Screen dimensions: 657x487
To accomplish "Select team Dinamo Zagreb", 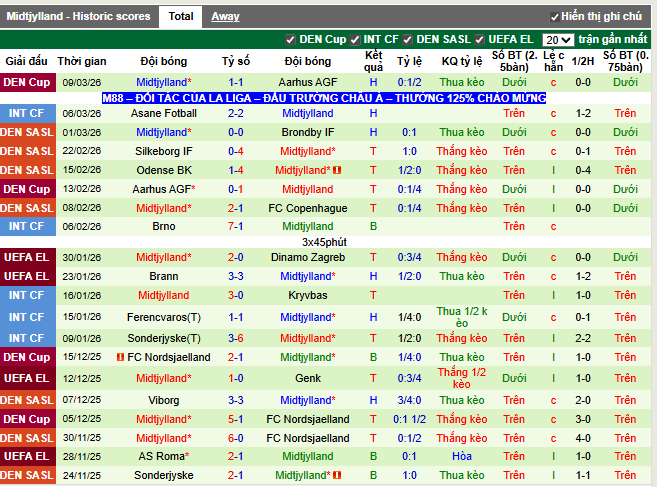I will click(308, 257).
